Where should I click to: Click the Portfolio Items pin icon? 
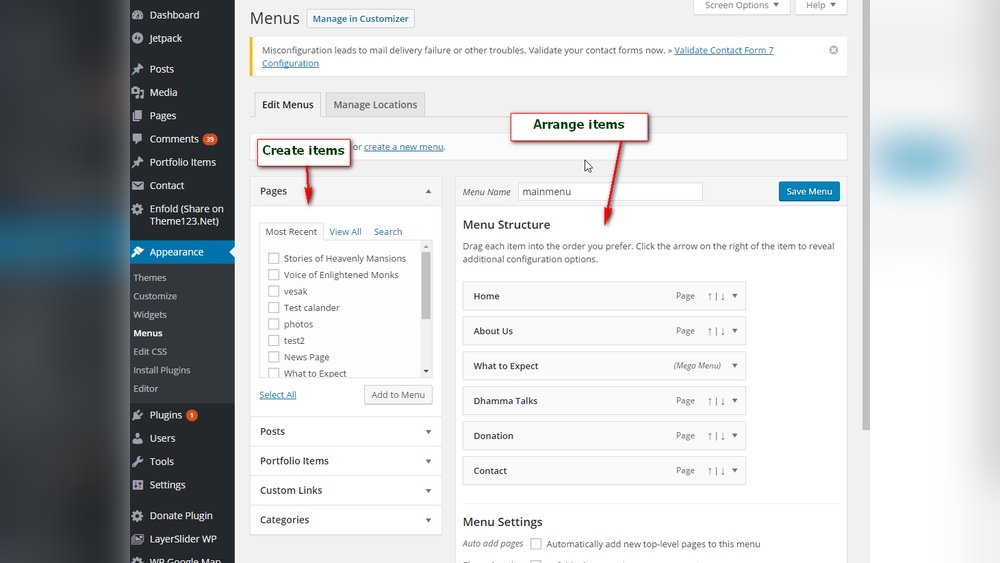click(138, 162)
